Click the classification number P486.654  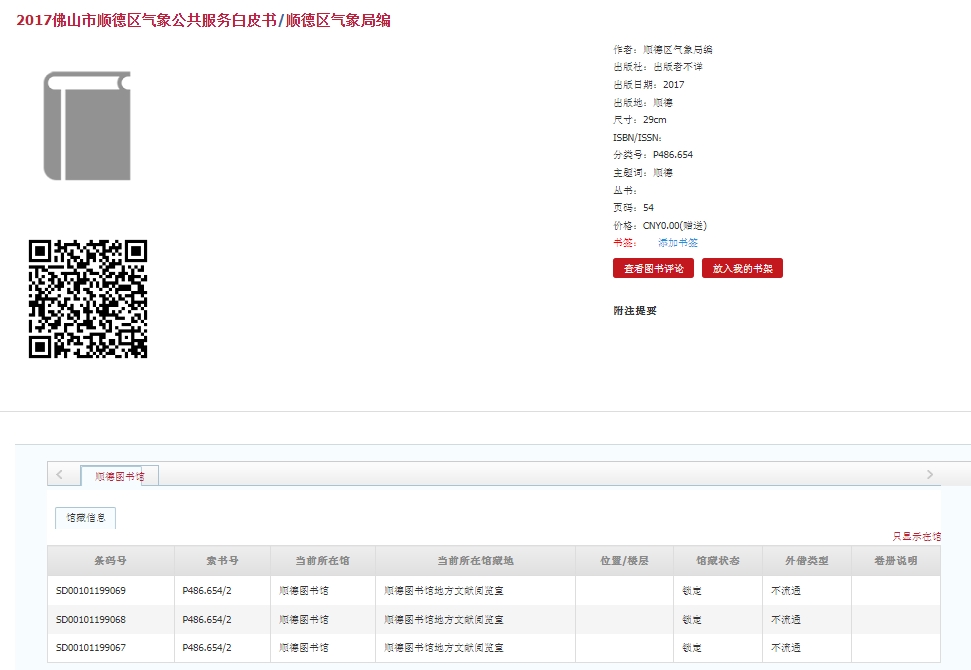[653, 155]
